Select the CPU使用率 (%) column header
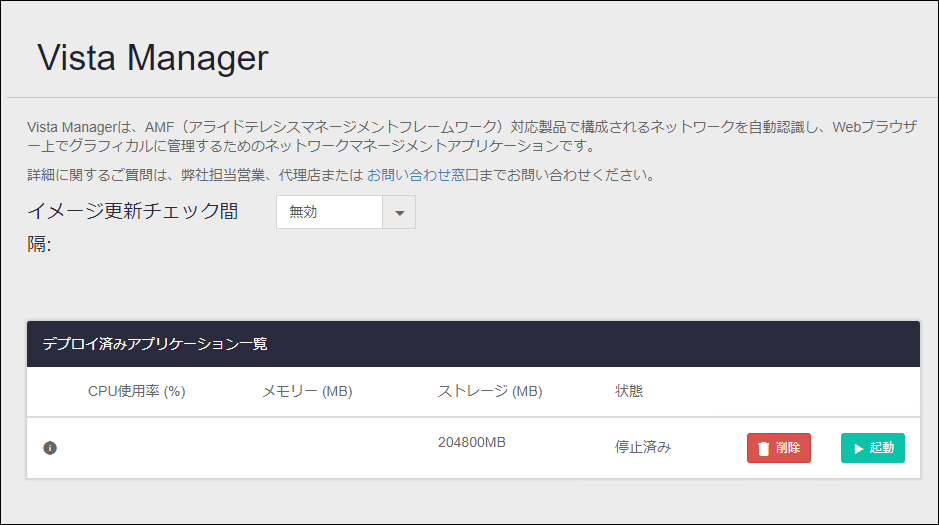939x525 pixels. point(137,391)
